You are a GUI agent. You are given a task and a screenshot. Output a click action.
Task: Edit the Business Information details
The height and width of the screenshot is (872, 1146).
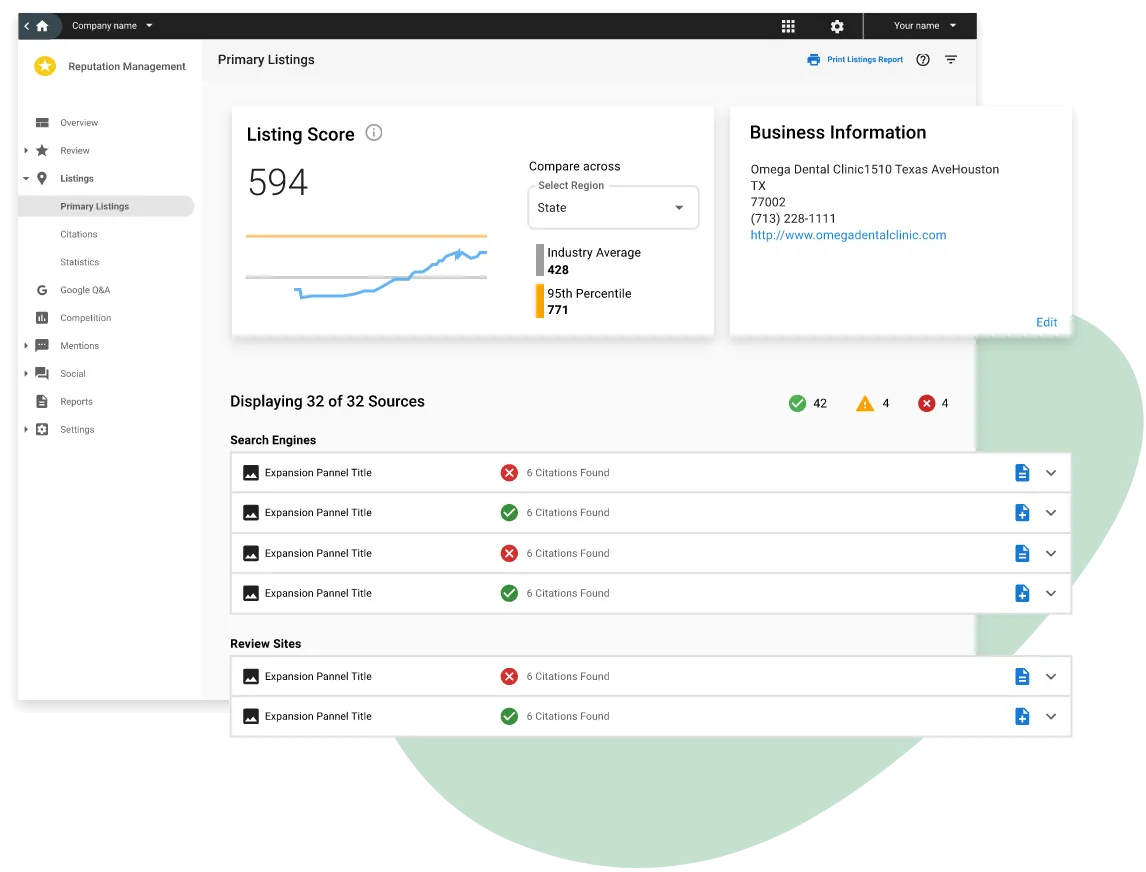pos(1046,322)
